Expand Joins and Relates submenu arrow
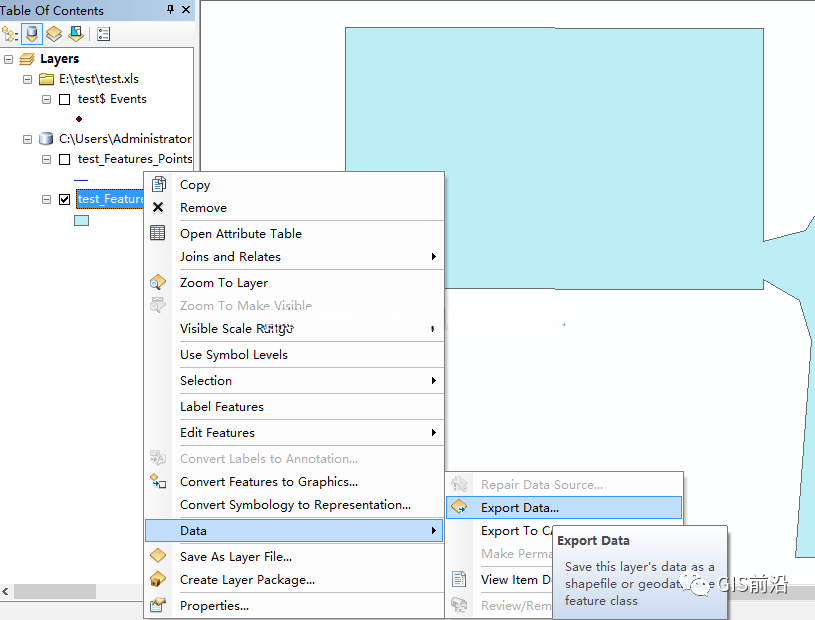Image resolution: width=815 pixels, height=620 pixels. pos(433,257)
